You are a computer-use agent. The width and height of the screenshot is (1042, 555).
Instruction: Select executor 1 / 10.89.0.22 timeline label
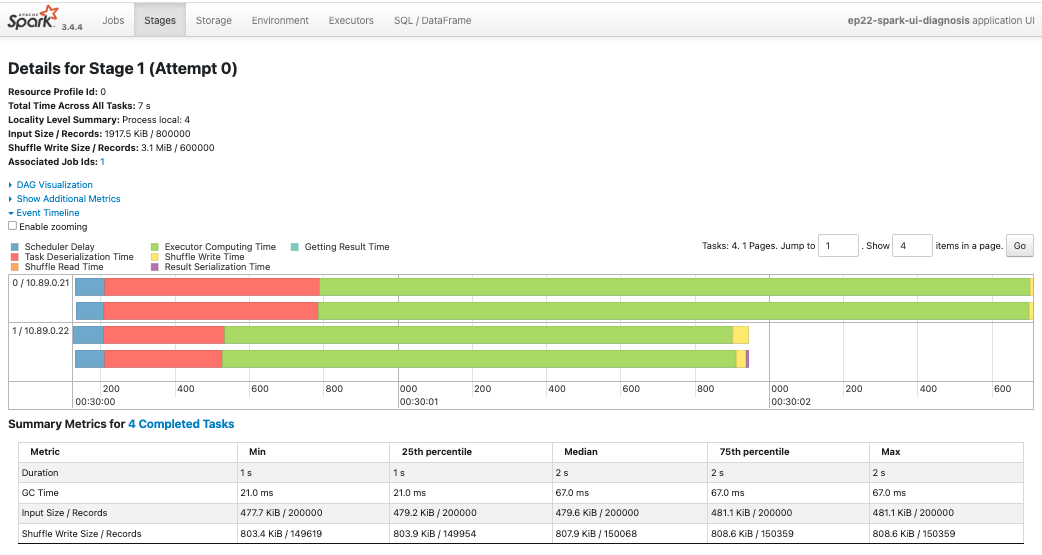(x=41, y=331)
